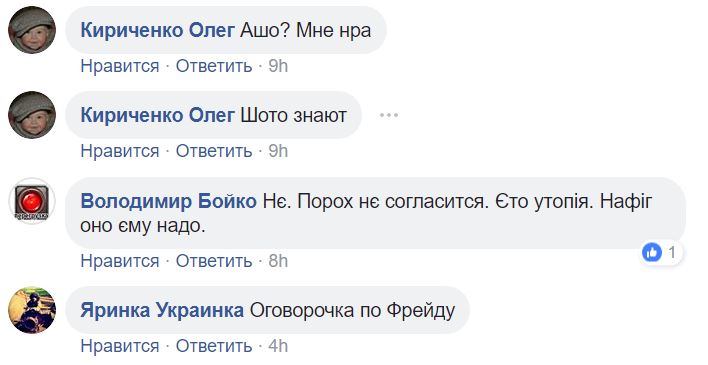This screenshot has width=708, height=365.
Task: Open the name Кириченко Олег in first comment
Action: [157, 30]
